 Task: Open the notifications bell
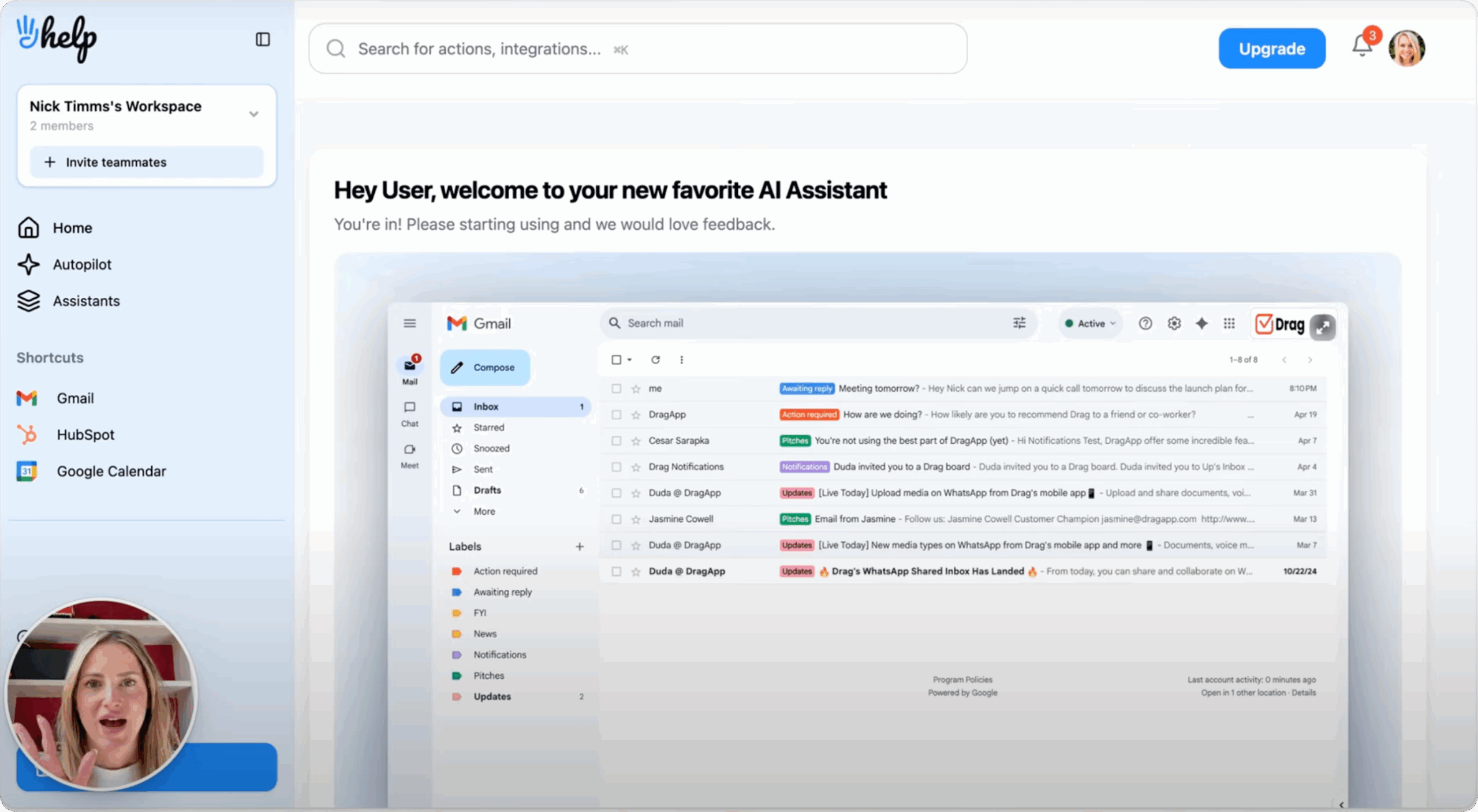[1362, 46]
